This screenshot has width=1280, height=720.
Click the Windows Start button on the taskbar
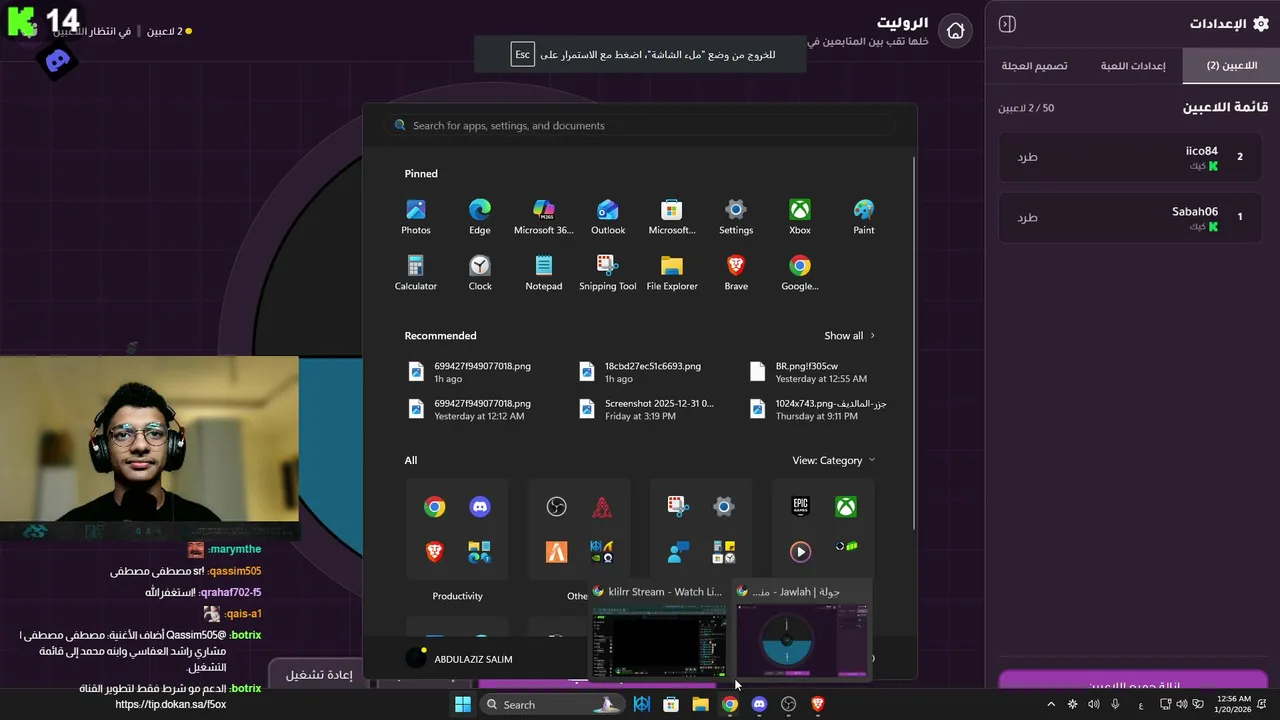[x=463, y=704]
